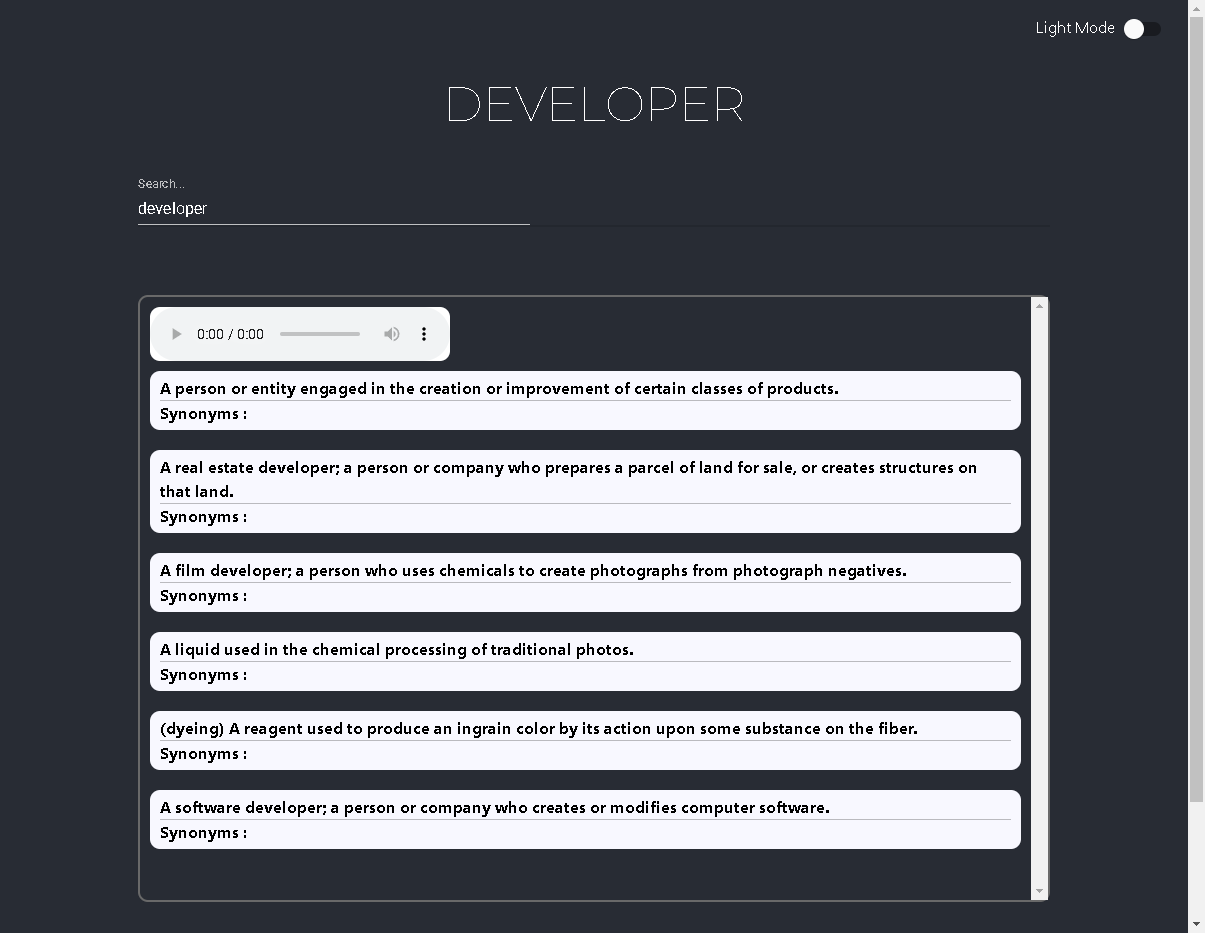Click the speaker icon on the audio player
Viewport: 1205px width, 933px height.
(x=391, y=334)
